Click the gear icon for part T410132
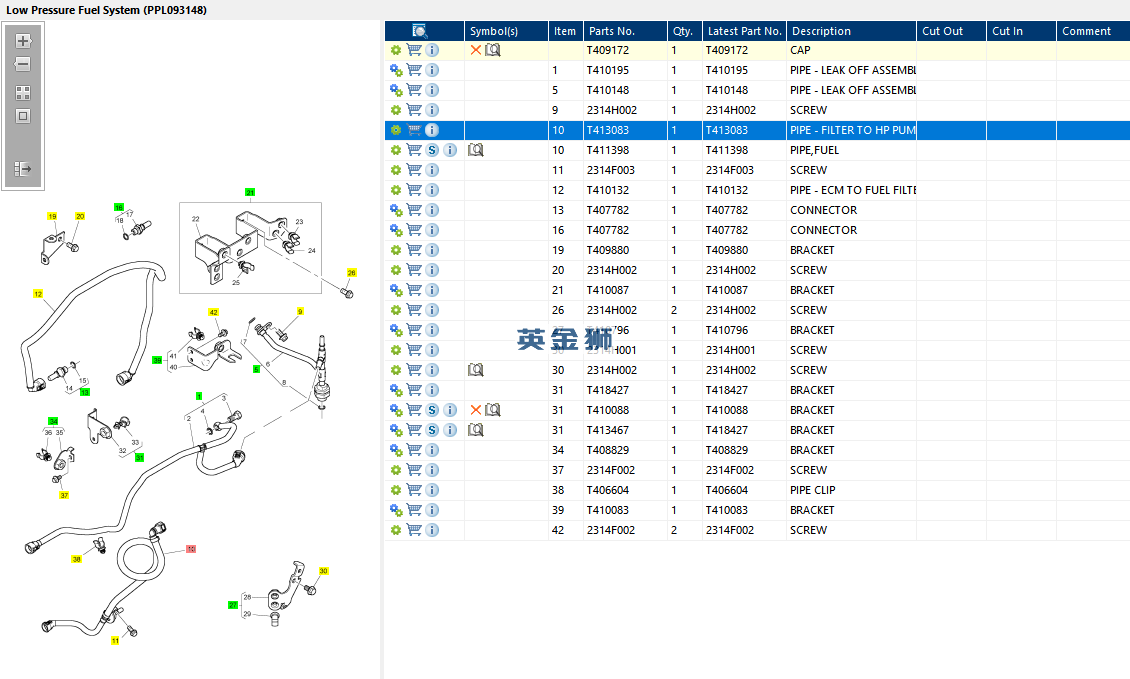 (x=396, y=190)
